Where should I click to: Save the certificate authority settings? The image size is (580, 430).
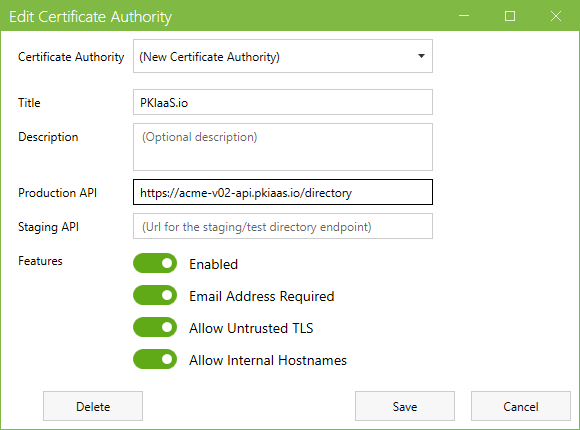click(x=405, y=406)
